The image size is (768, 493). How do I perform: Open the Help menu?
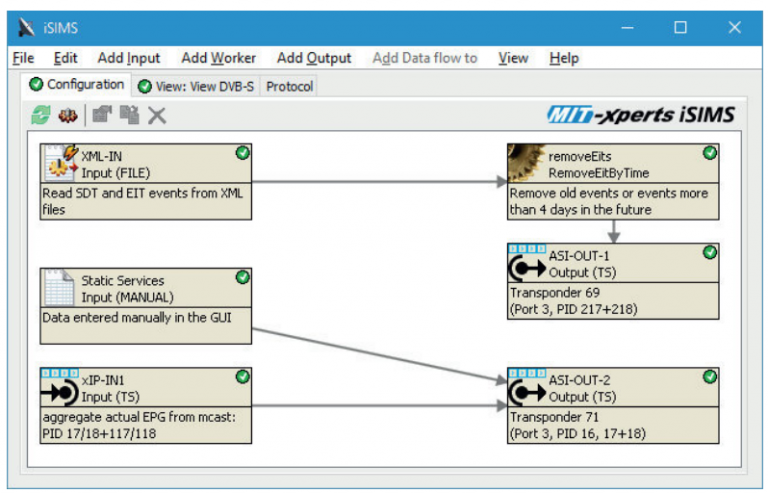click(x=563, y=58)
